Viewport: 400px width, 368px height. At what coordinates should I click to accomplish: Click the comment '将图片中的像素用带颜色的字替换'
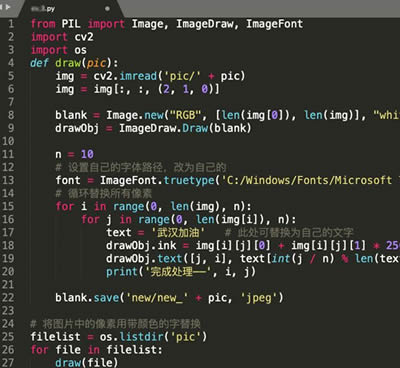[x=121, y=324]
